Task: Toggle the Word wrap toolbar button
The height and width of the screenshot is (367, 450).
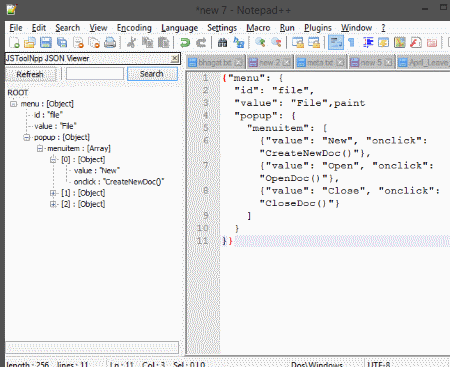Action: (336, 43)
